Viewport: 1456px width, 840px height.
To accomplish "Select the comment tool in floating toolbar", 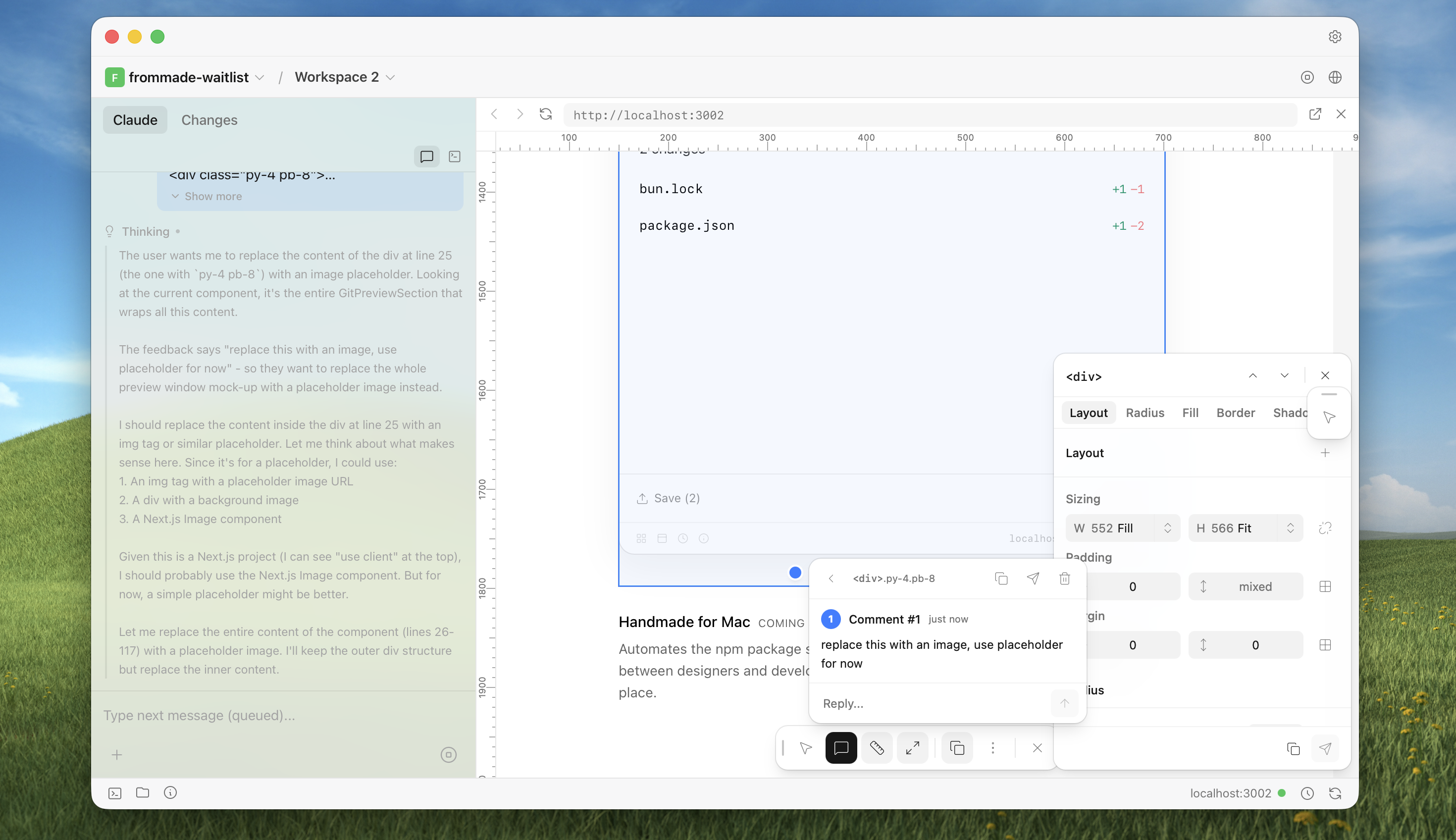I will tap(840, 748).
